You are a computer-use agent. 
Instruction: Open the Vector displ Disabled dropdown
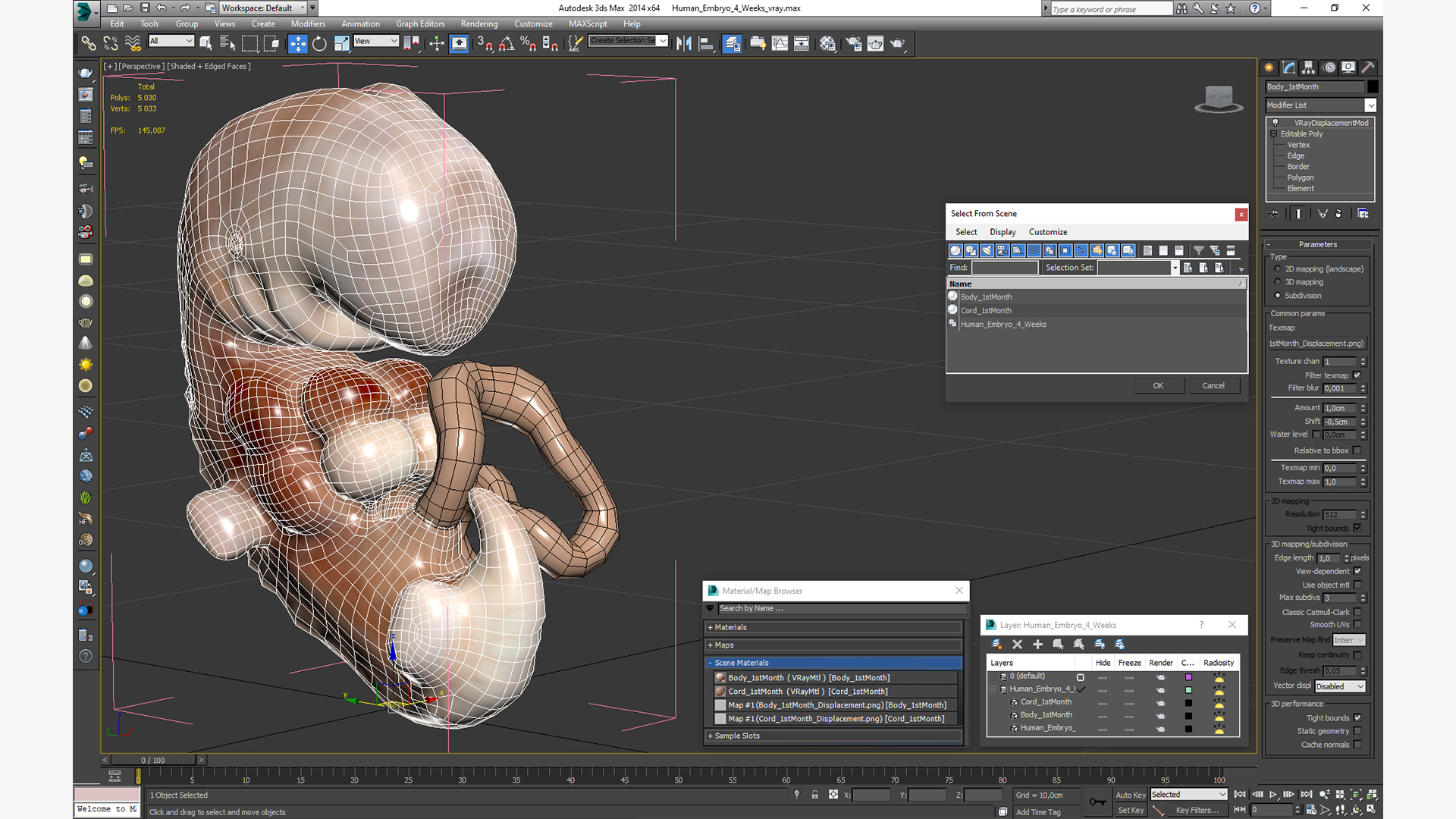click(1340, 686)
